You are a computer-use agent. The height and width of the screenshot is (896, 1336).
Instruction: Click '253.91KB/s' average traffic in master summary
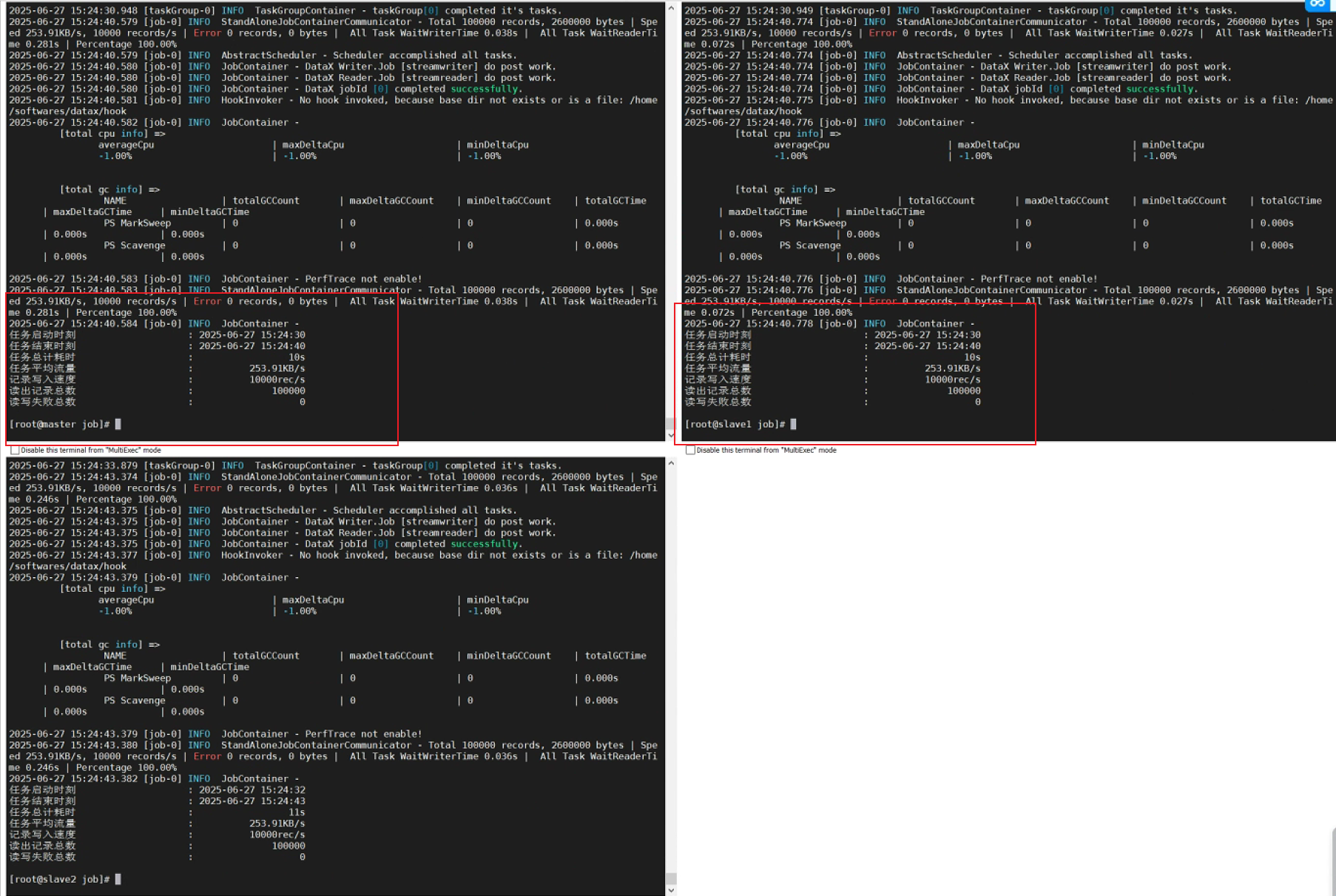[x=277, y=368]
